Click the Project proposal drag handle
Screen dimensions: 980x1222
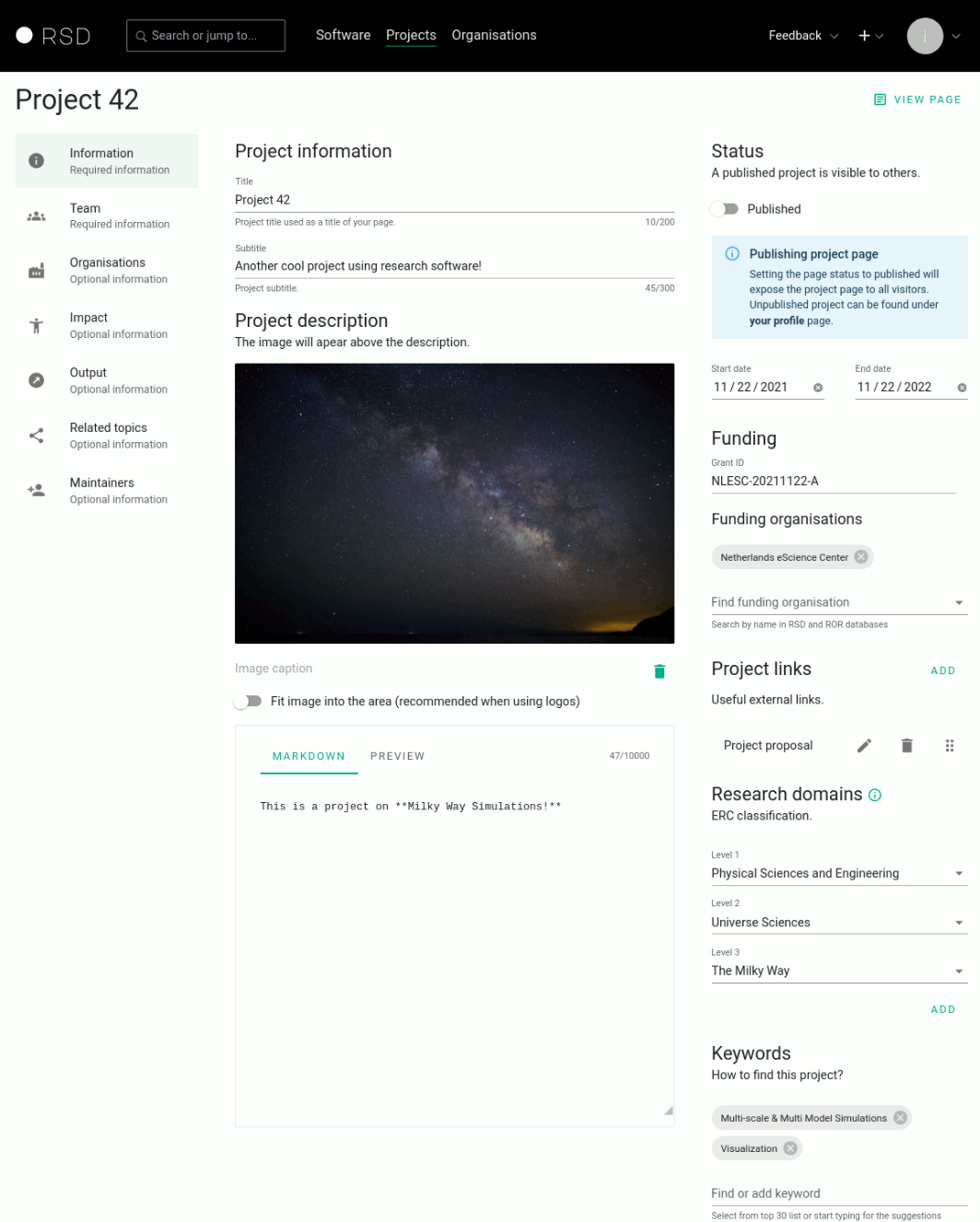tap(950, 746)
